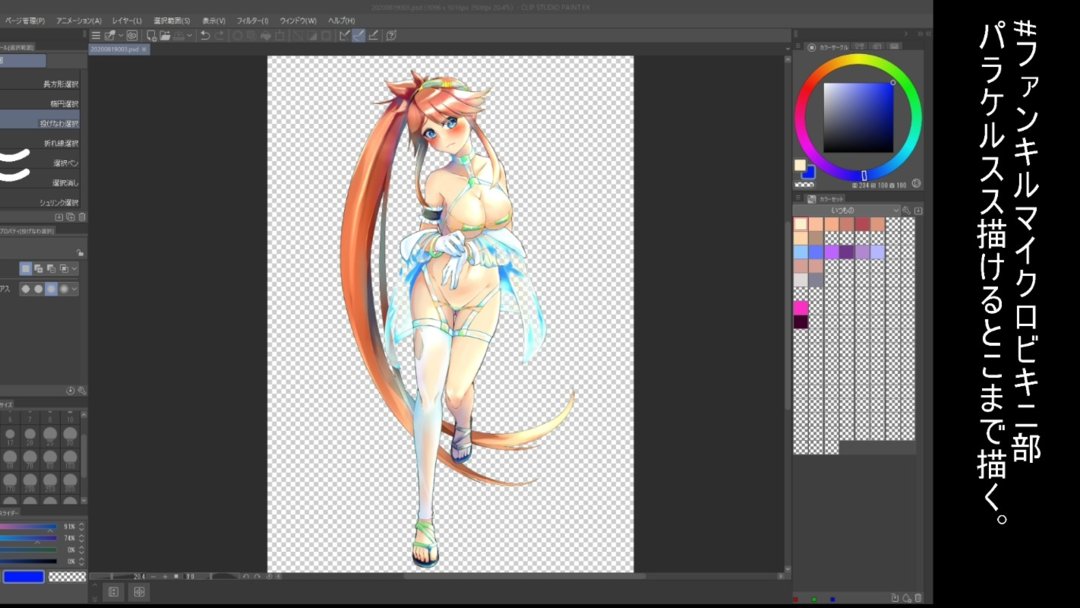The height and width of the screenshot is (608, 1080).
Task: Choose new selection mode icon
Action: [x=25, y=269]
